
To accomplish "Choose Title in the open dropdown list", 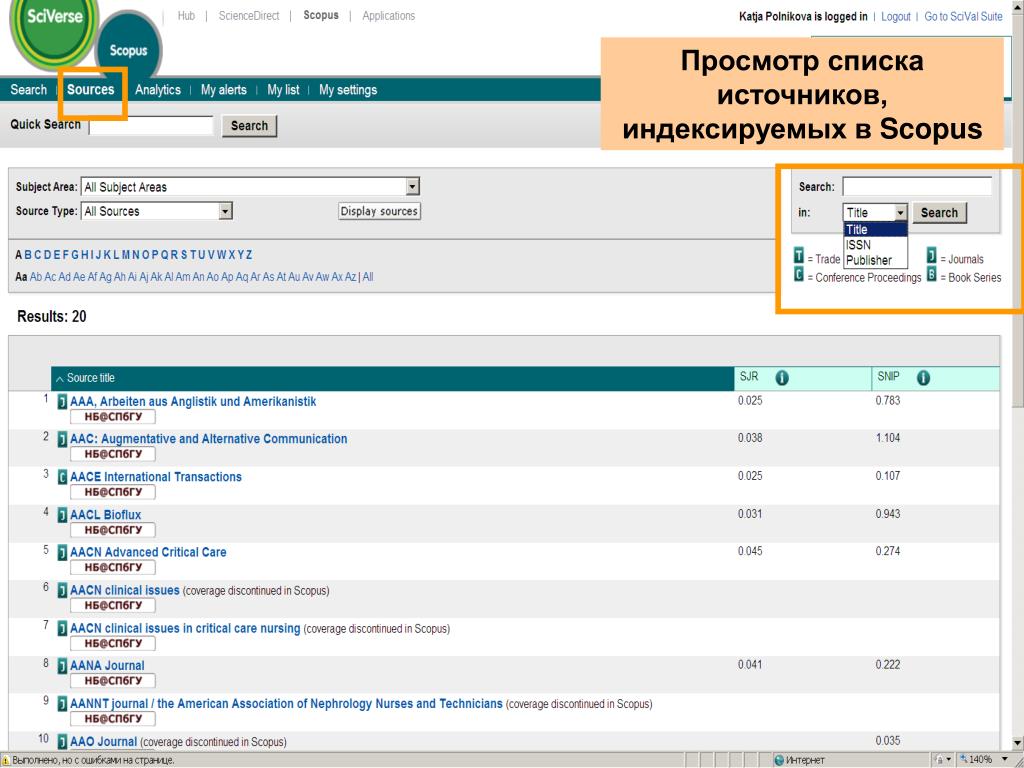I will 875,229.
